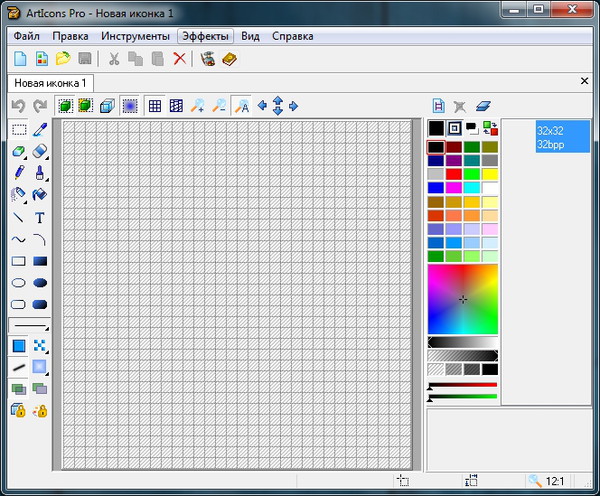Viewport: 600px width, 496px height.
Task: Toggle the pixel grid display button
Action: click(154, 105)
